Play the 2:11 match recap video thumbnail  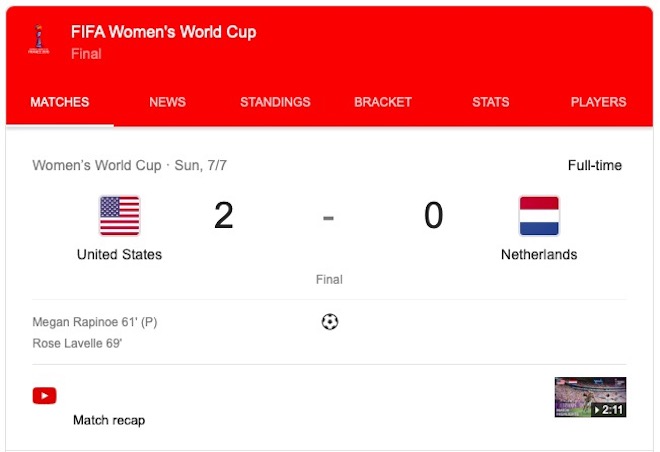click(590, 397)
